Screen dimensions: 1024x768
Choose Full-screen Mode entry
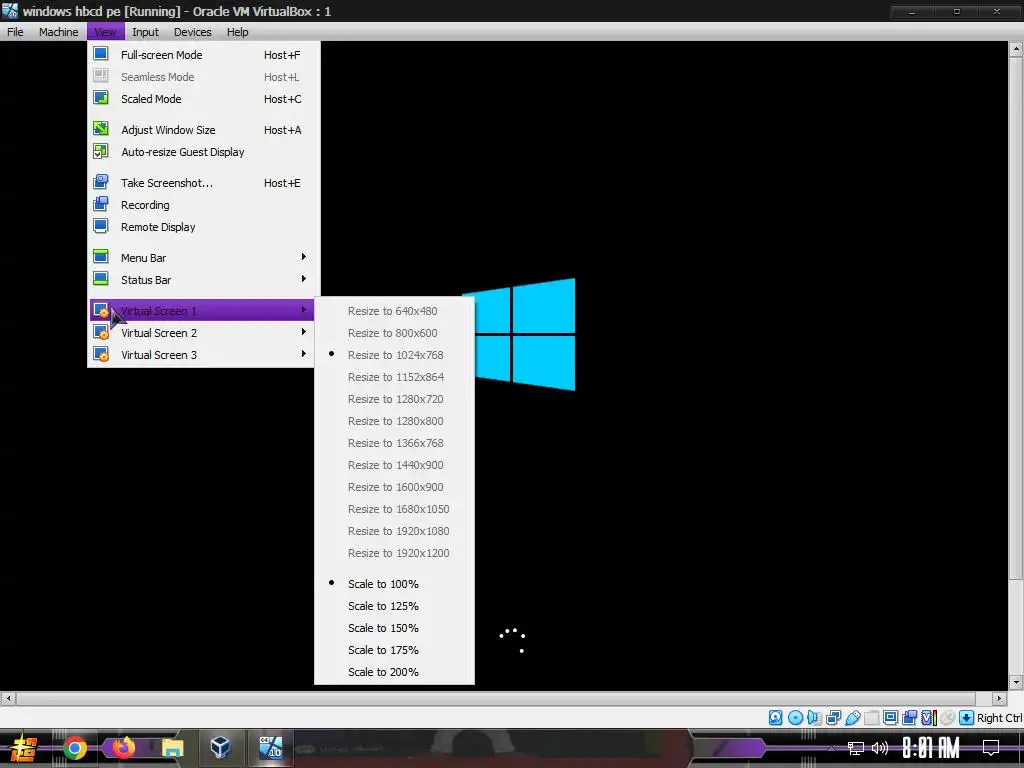click(x=204, y=55)
